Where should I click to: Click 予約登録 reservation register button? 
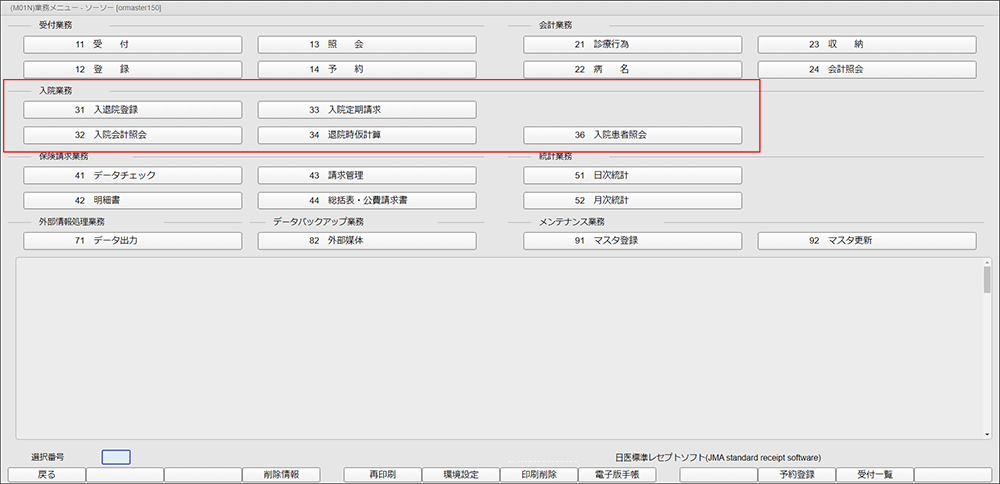point(797,475)
